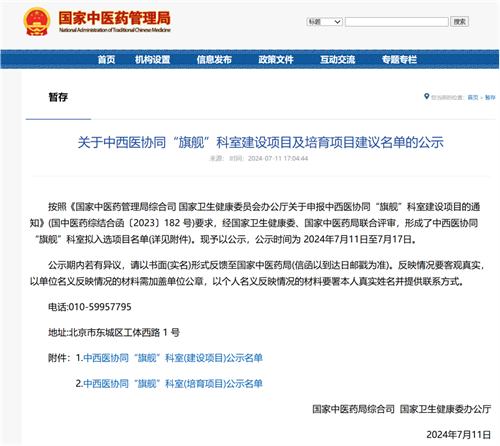Click the location pin icon in breadcrumb
This screenshot has width=500, height=446.
point(426,97)
